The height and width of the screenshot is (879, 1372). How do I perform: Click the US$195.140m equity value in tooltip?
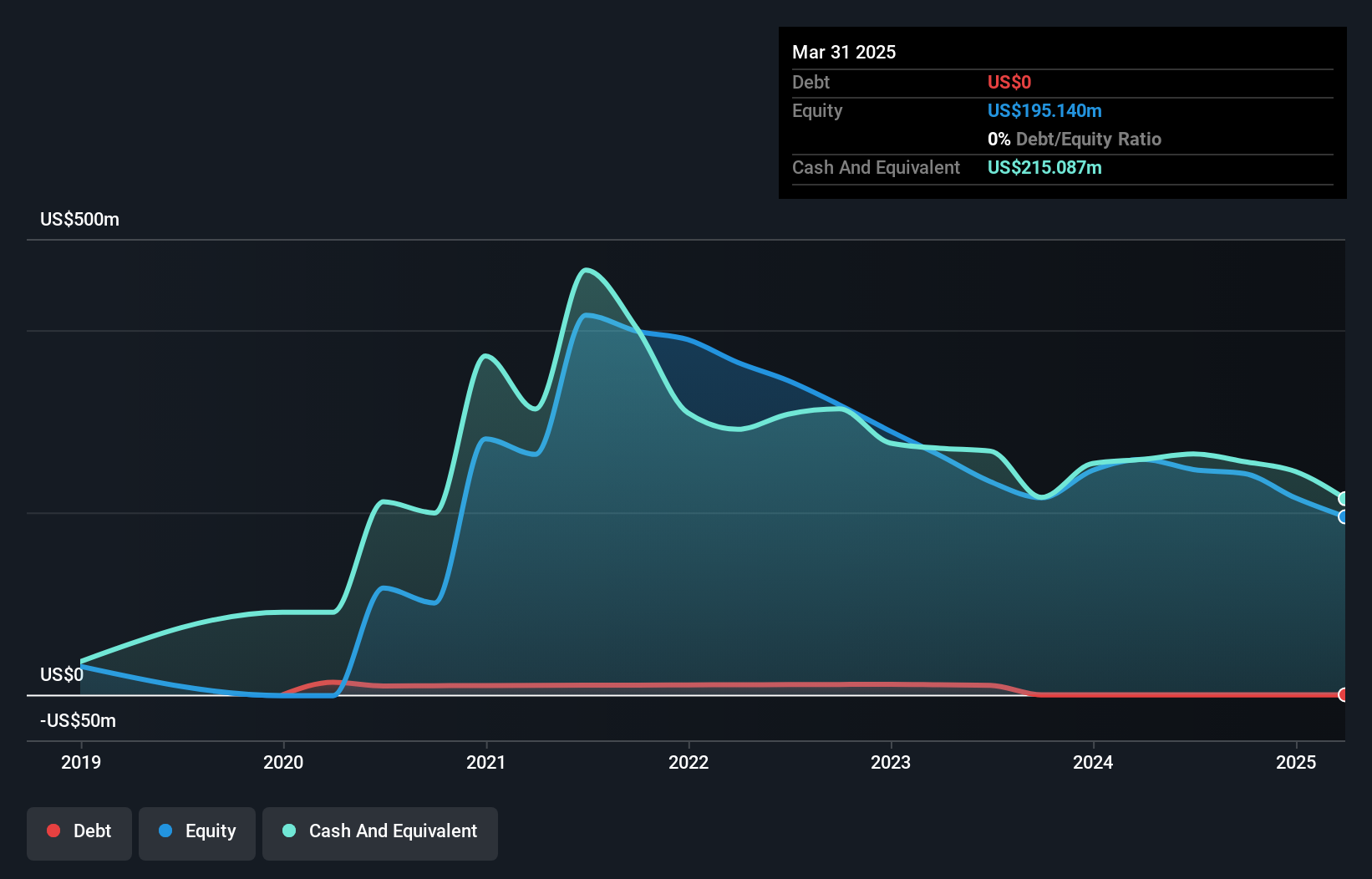(1044, 110)
